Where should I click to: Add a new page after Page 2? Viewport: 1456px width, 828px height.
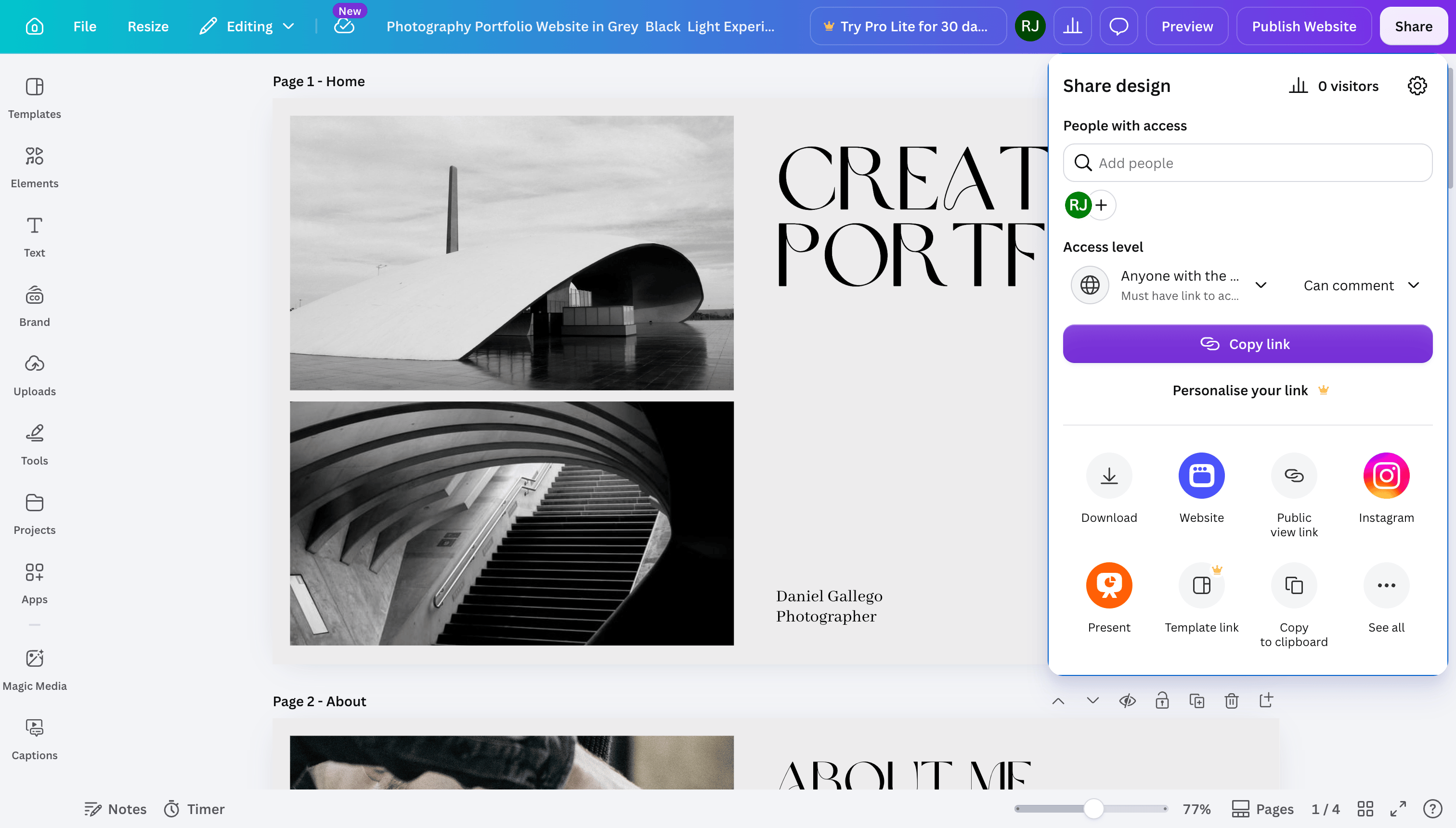pyautogui.click(x=1266, y=700)
